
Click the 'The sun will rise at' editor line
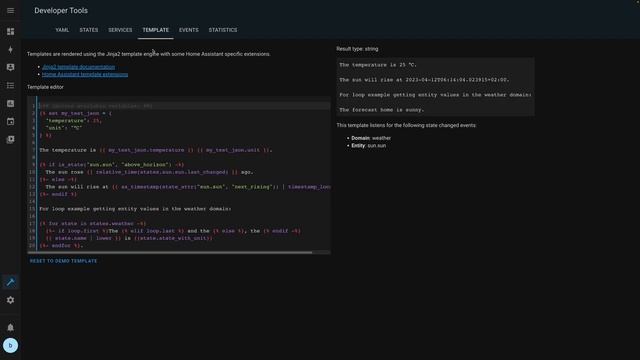188,187
